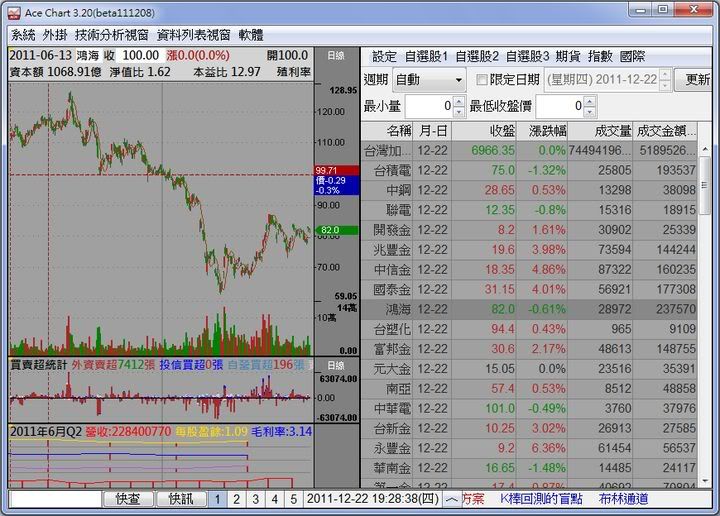Sort by the 月-日 column header
Screen dimensions: 720x516
click(433, 131)
